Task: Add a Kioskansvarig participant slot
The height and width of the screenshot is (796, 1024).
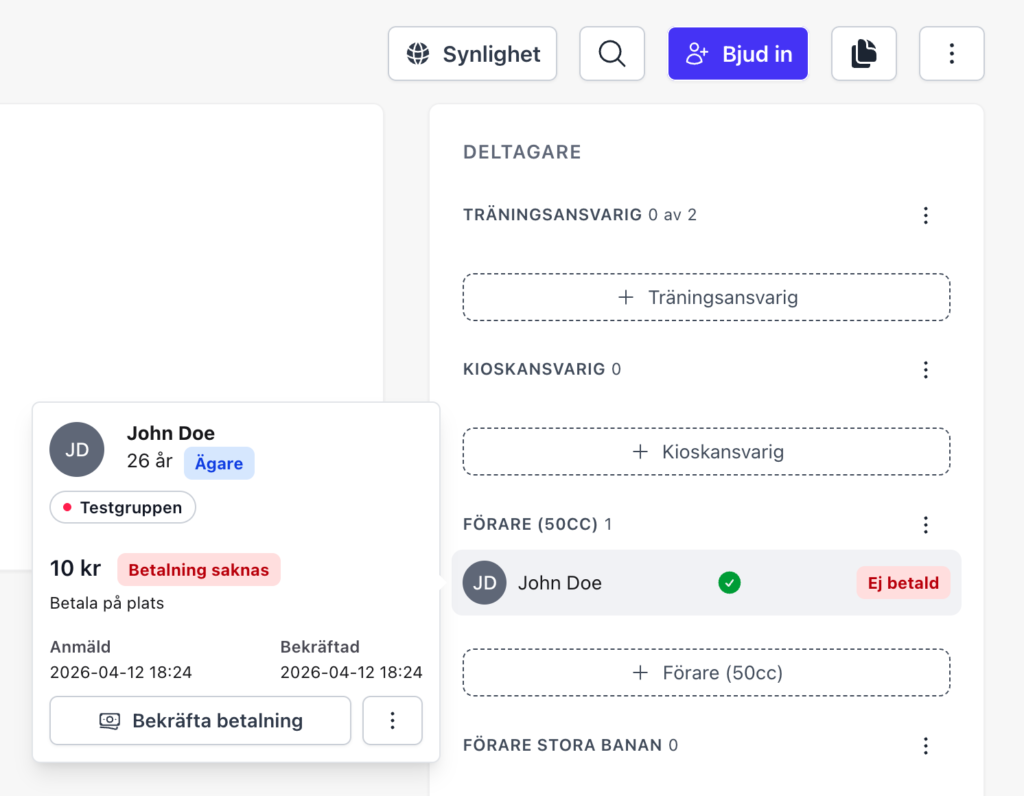Action: [x=706, y=452]
